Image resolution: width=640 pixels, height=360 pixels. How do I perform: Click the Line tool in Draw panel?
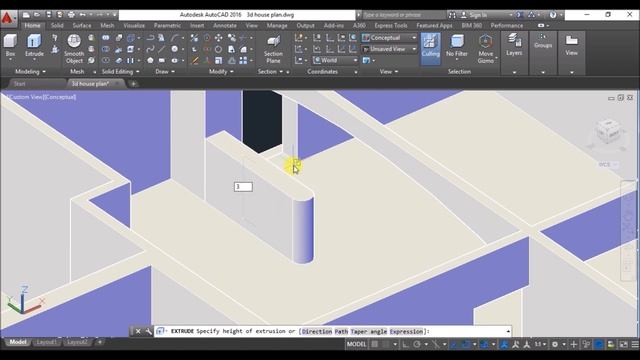[x=162, y=49]
